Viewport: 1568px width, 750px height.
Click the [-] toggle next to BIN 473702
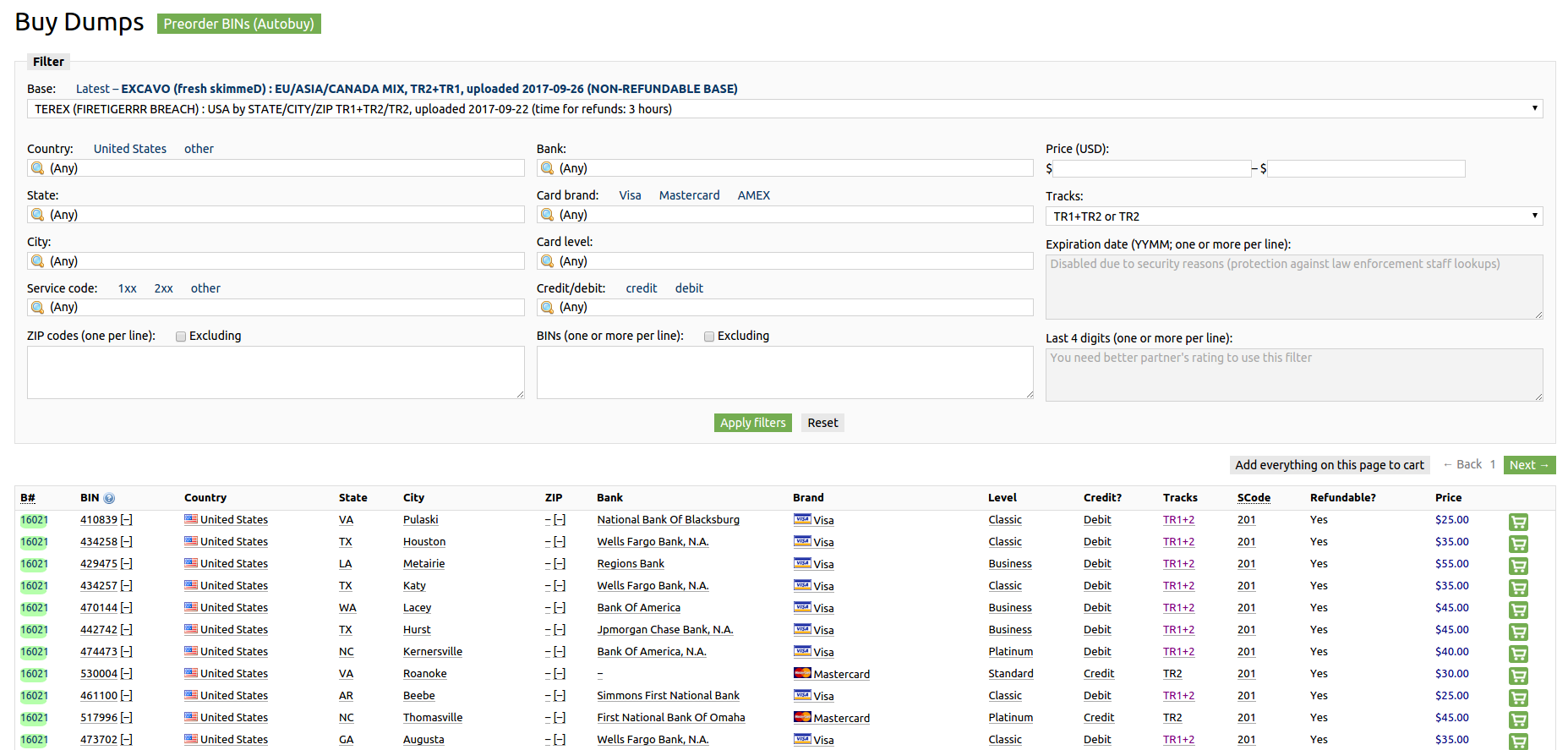click(x=127, y=740)
